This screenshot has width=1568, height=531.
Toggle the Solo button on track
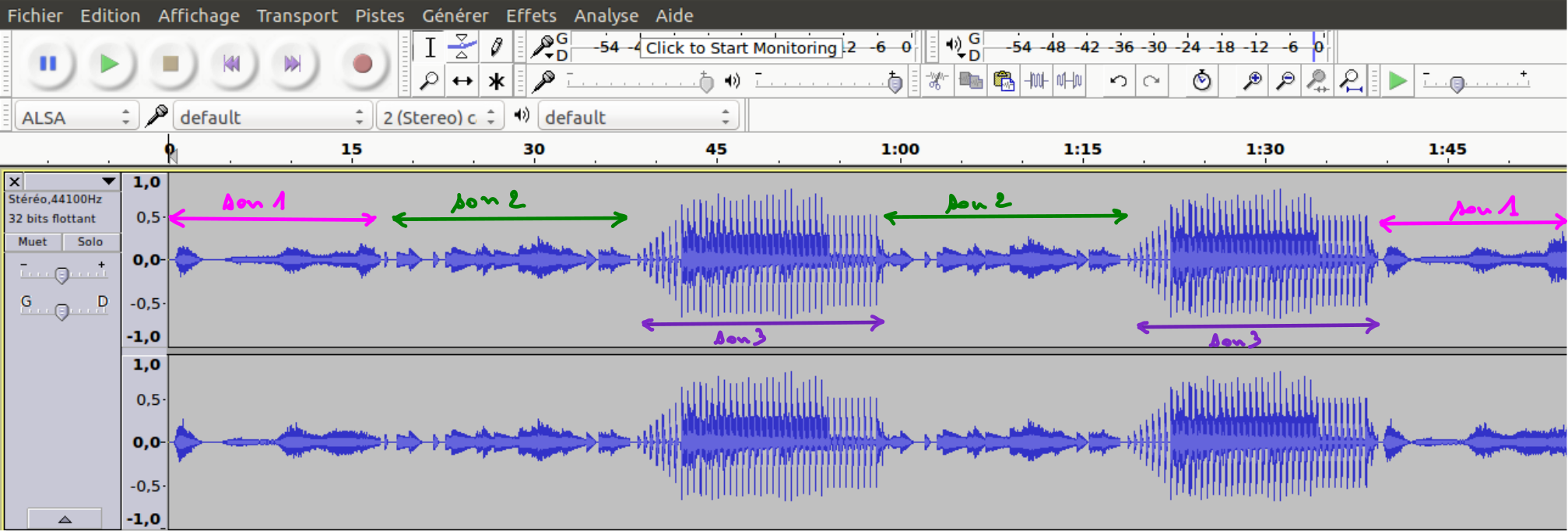90,242
